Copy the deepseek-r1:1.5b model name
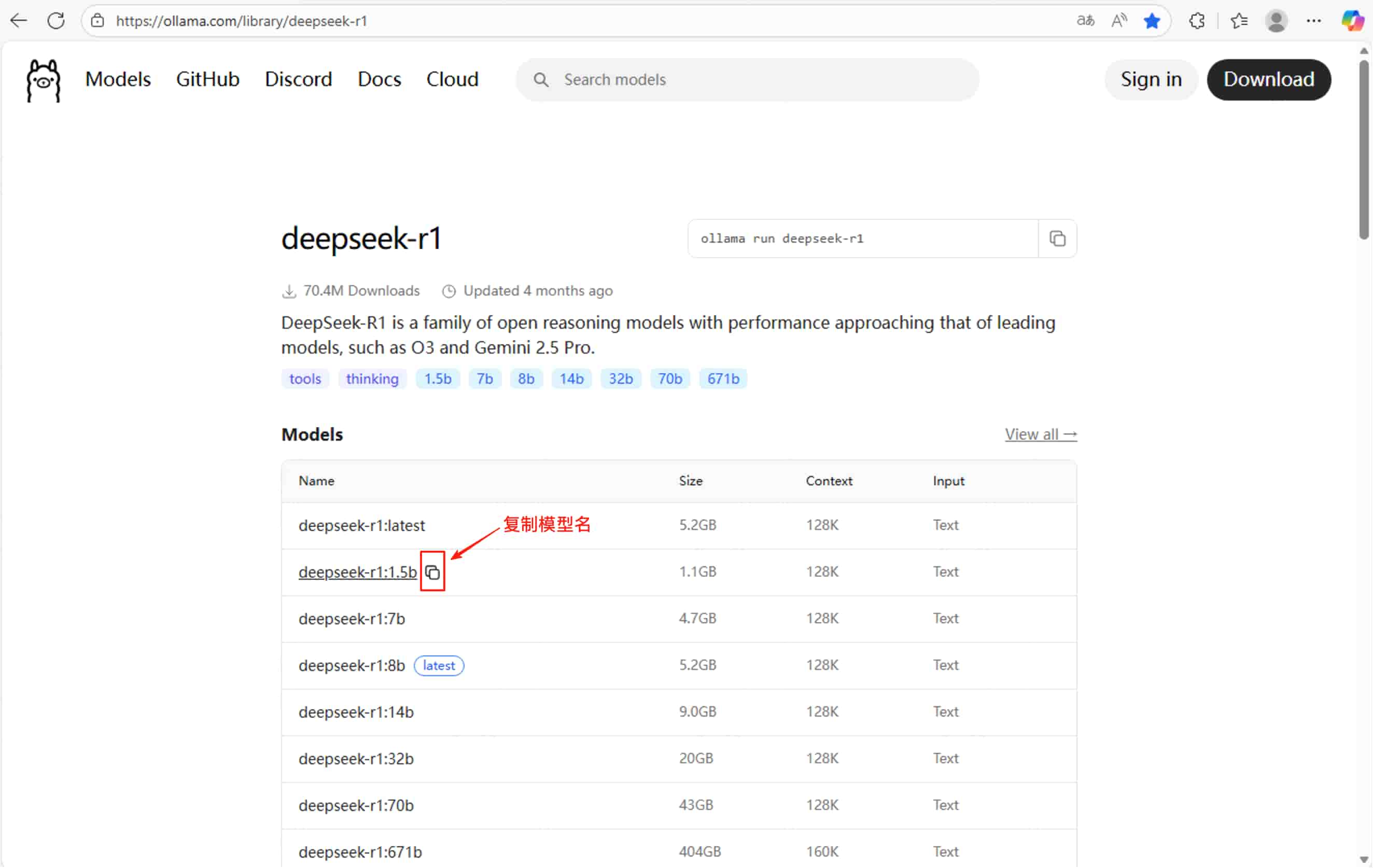 [432, 572]
